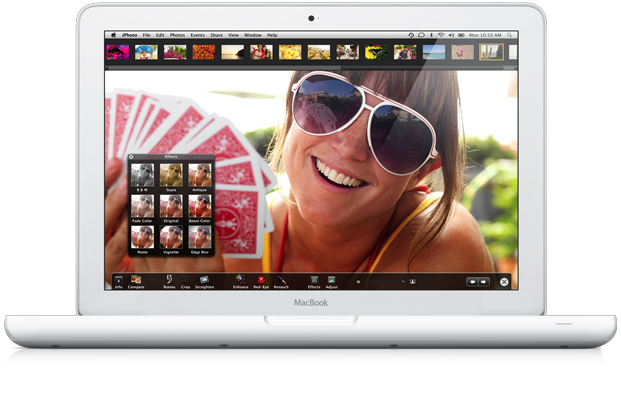Open the Events menu
The width and height of the screenshot is (621, 393).
click(x=198, y=35)
